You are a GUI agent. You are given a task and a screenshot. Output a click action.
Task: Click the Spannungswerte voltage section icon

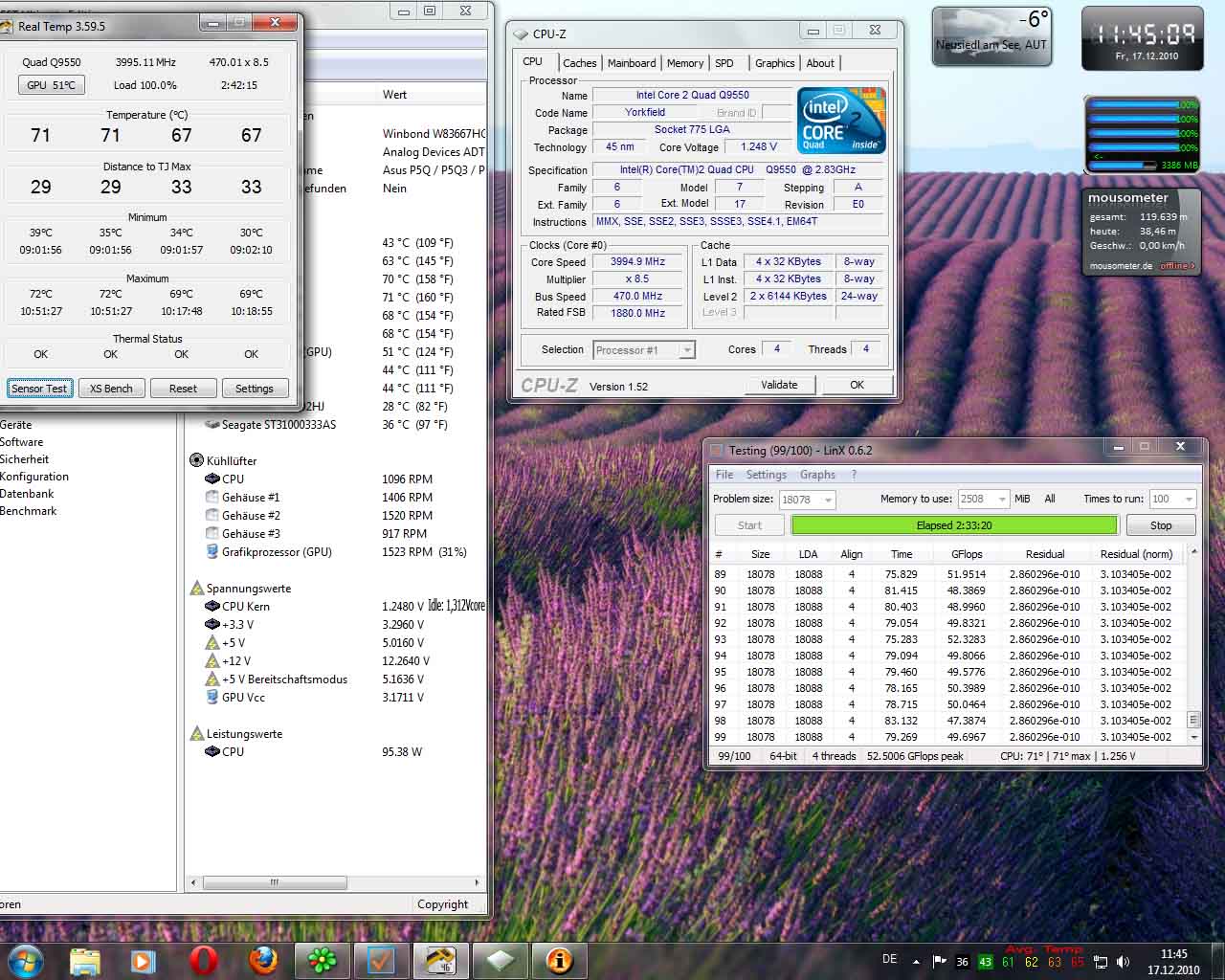pyautogui.click(x=197, y=588)
